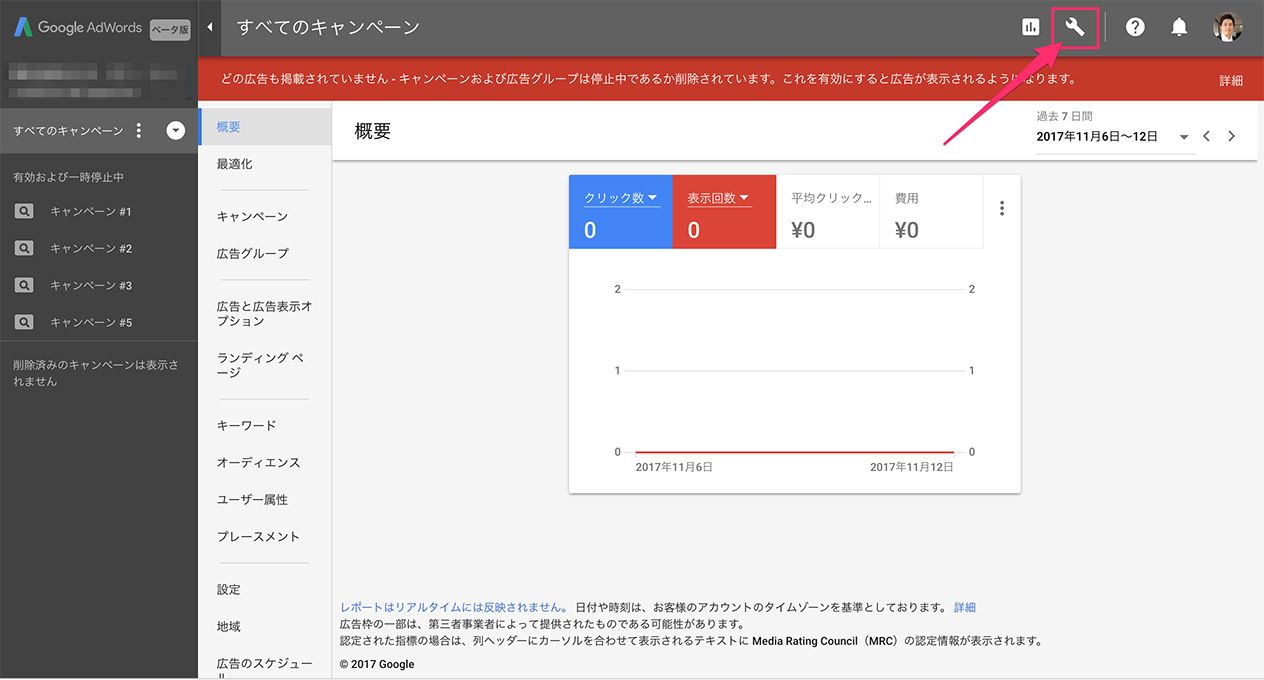Click the search icon next to キャンペーン #1
This screenshot has width=1264, height=680.
25,211
